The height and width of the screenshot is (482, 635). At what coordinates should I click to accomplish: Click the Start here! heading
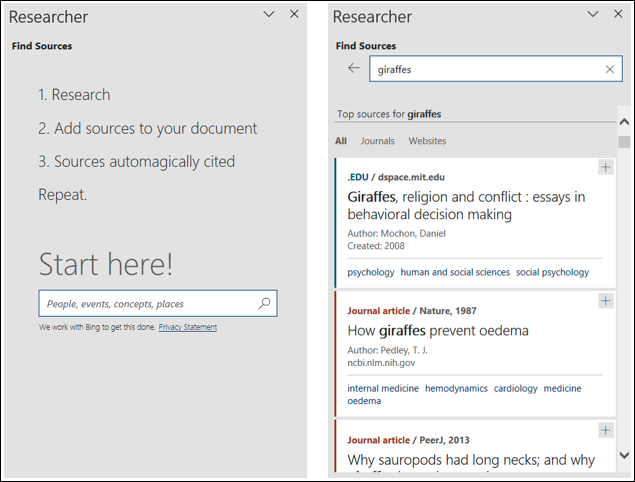click(106, 264)
